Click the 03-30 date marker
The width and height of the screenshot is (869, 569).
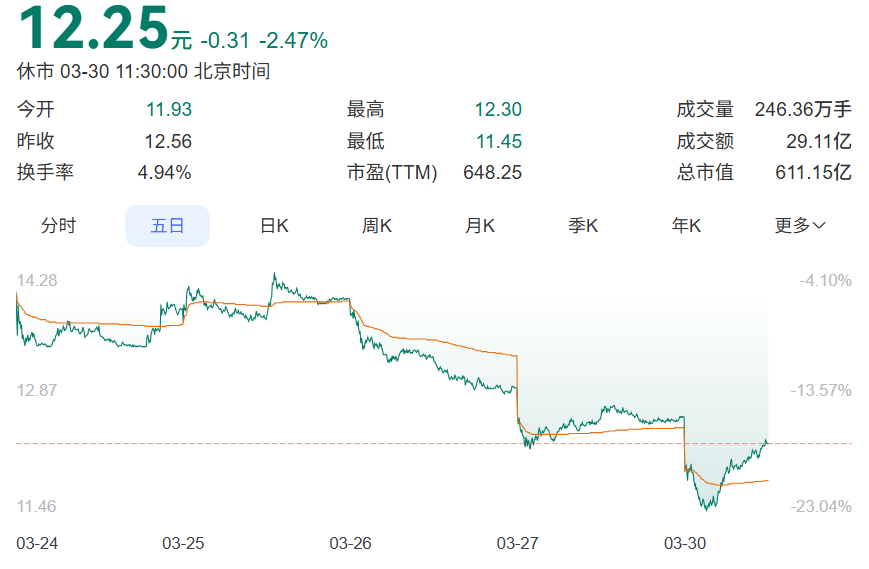(685, 543)
